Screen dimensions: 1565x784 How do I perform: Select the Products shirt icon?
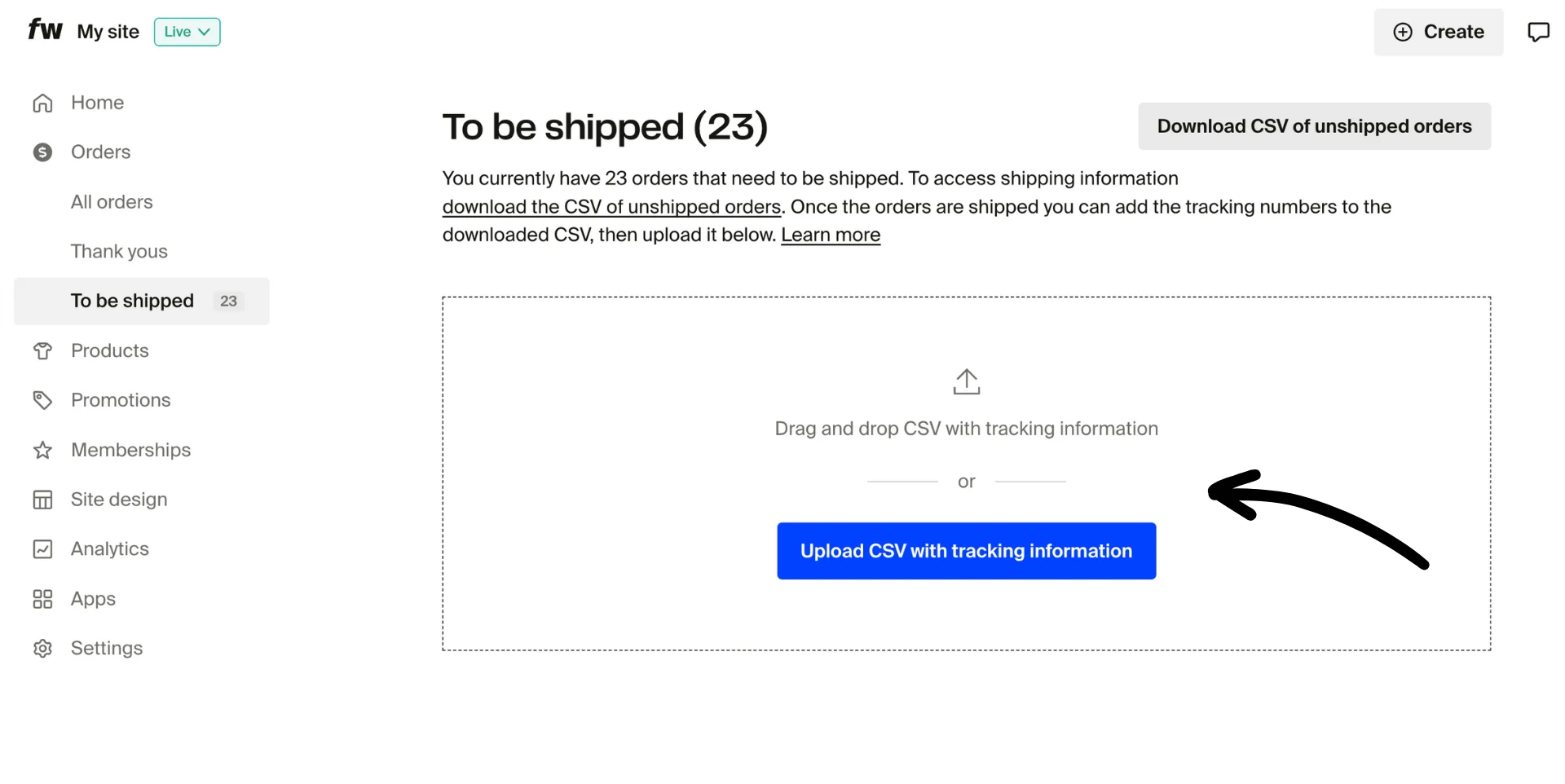(42, 350)
